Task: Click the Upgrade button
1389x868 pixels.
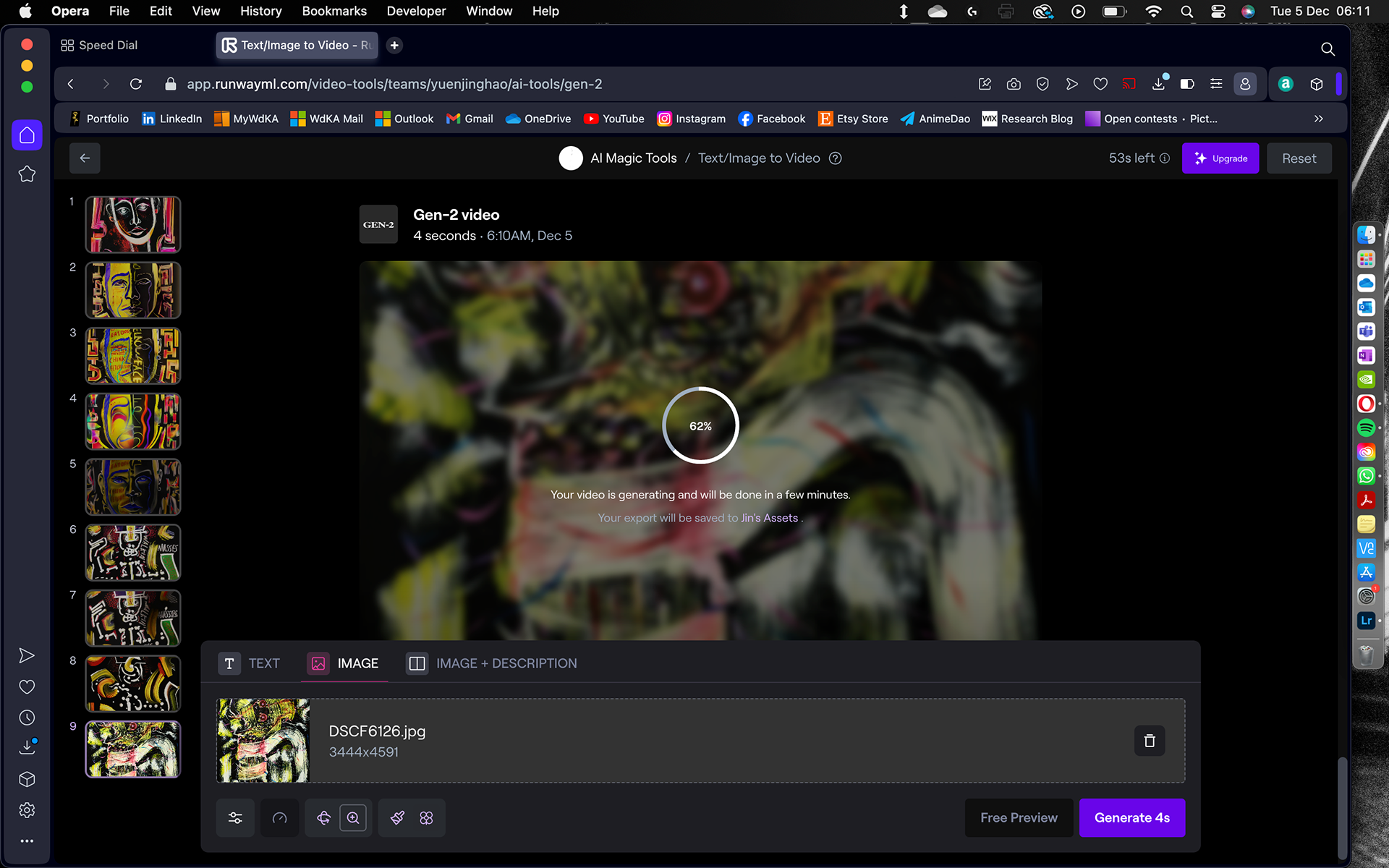Action: (x=1220, y=158)
